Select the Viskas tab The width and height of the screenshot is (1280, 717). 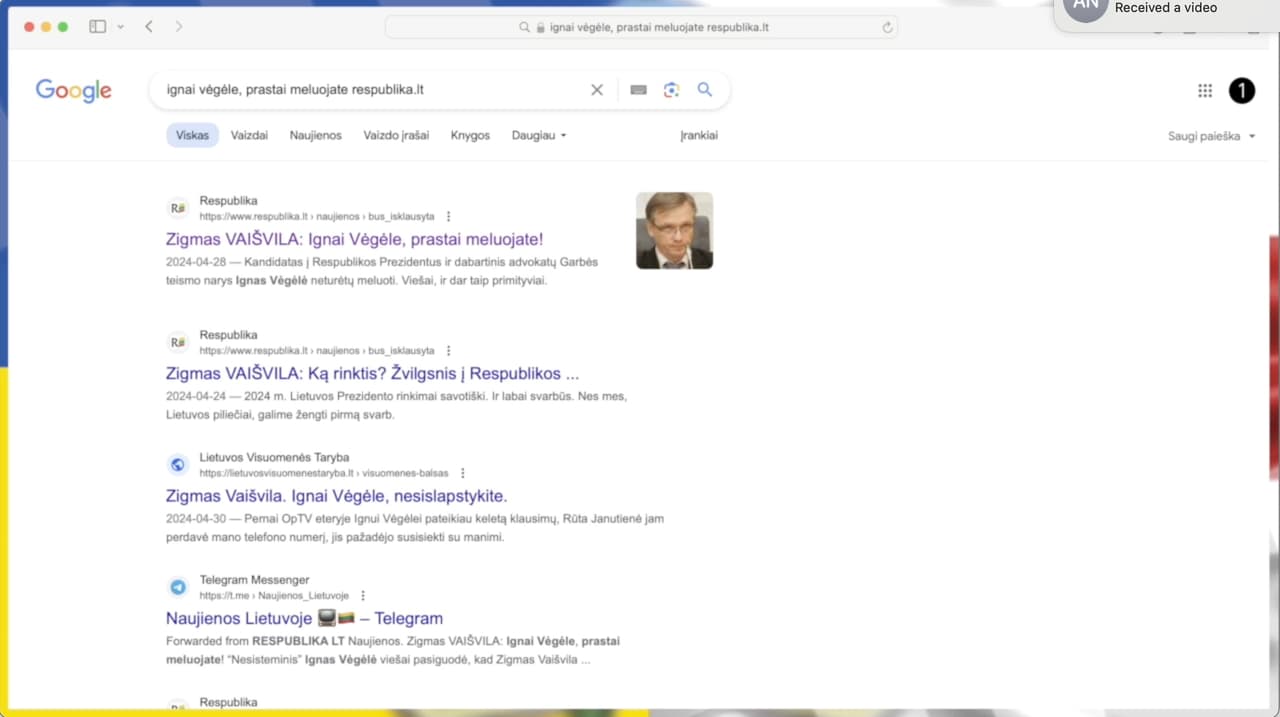(192, 135)
